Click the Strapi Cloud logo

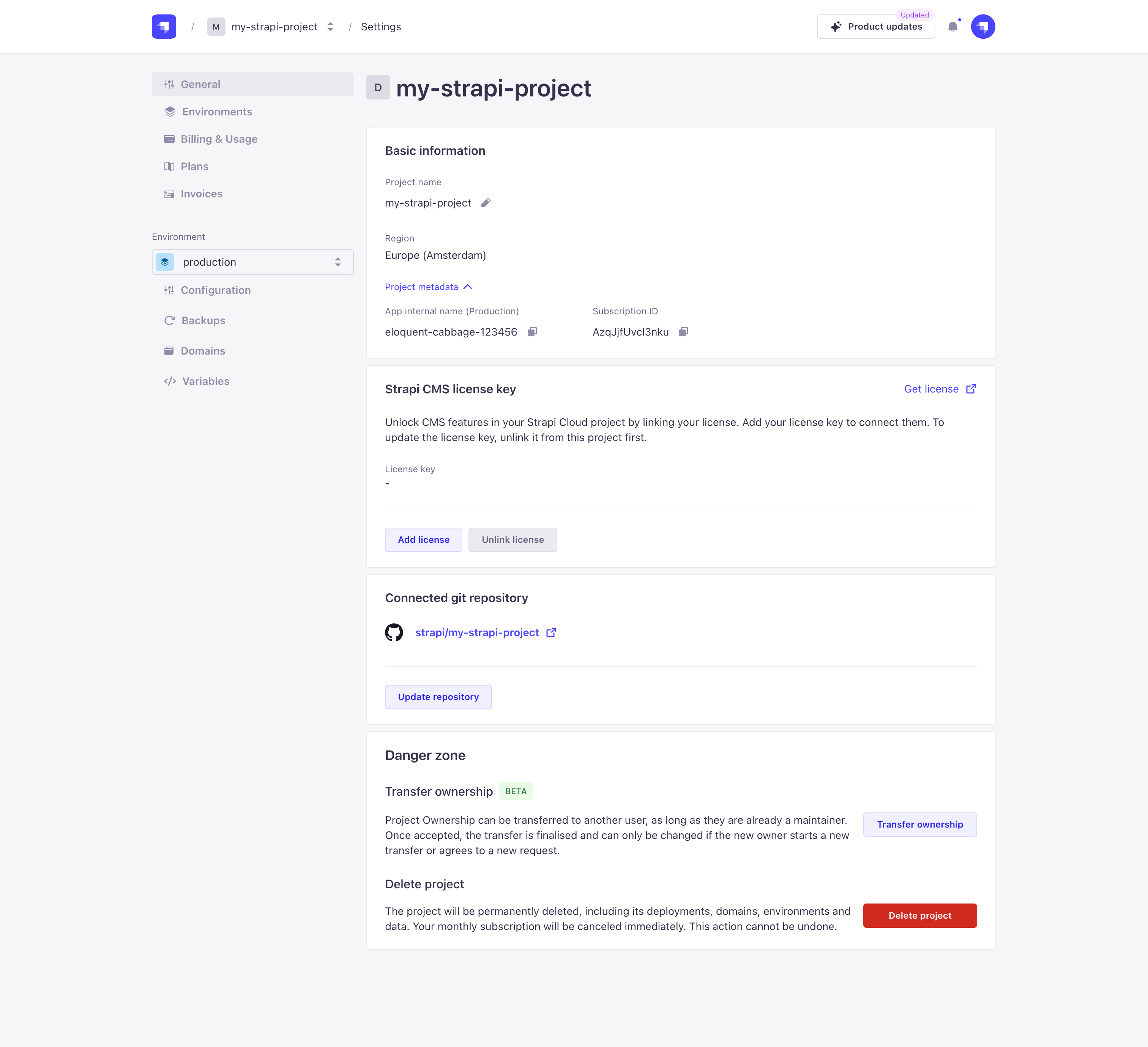[163, 26]
